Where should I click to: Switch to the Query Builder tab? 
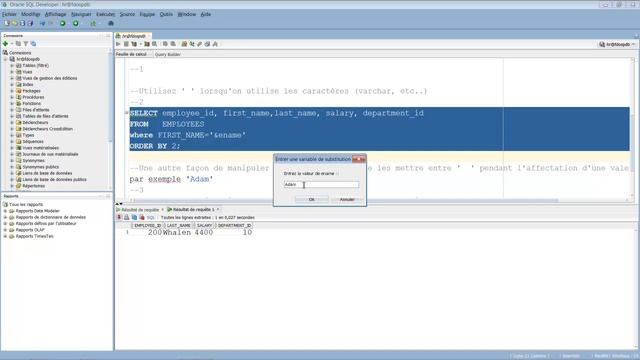tap(168, 54)
